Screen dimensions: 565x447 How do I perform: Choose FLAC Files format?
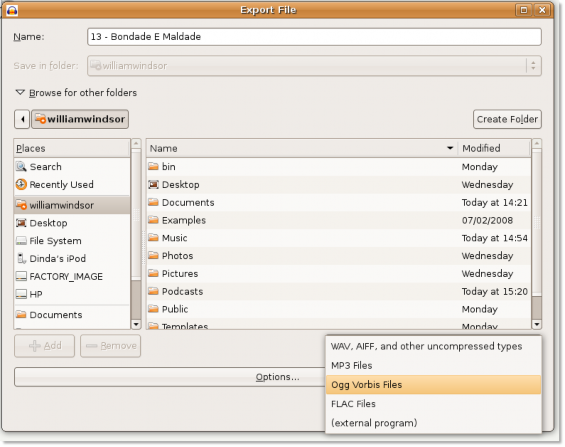(433, 404)
